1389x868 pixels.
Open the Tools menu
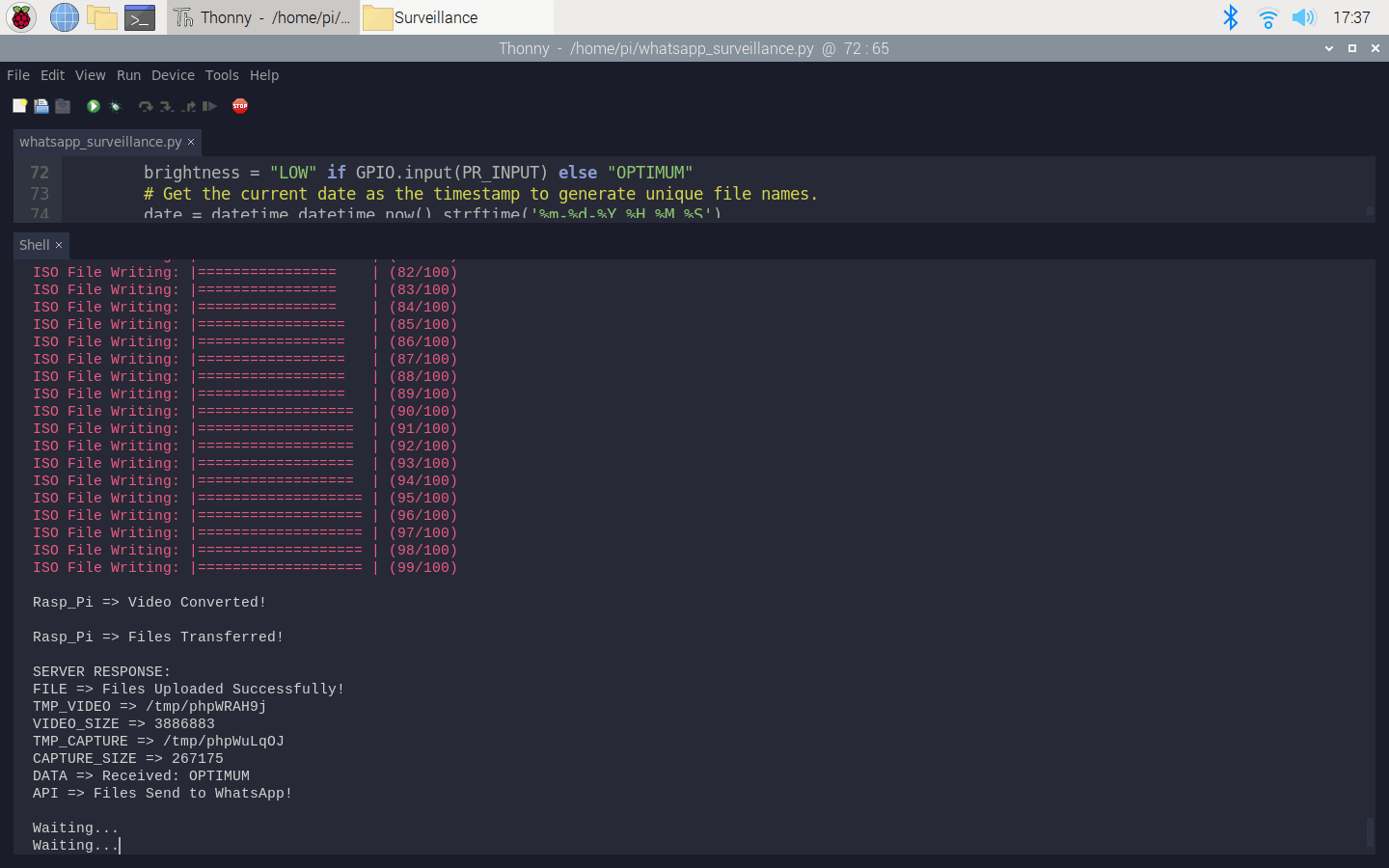click(x=222, y=75)
